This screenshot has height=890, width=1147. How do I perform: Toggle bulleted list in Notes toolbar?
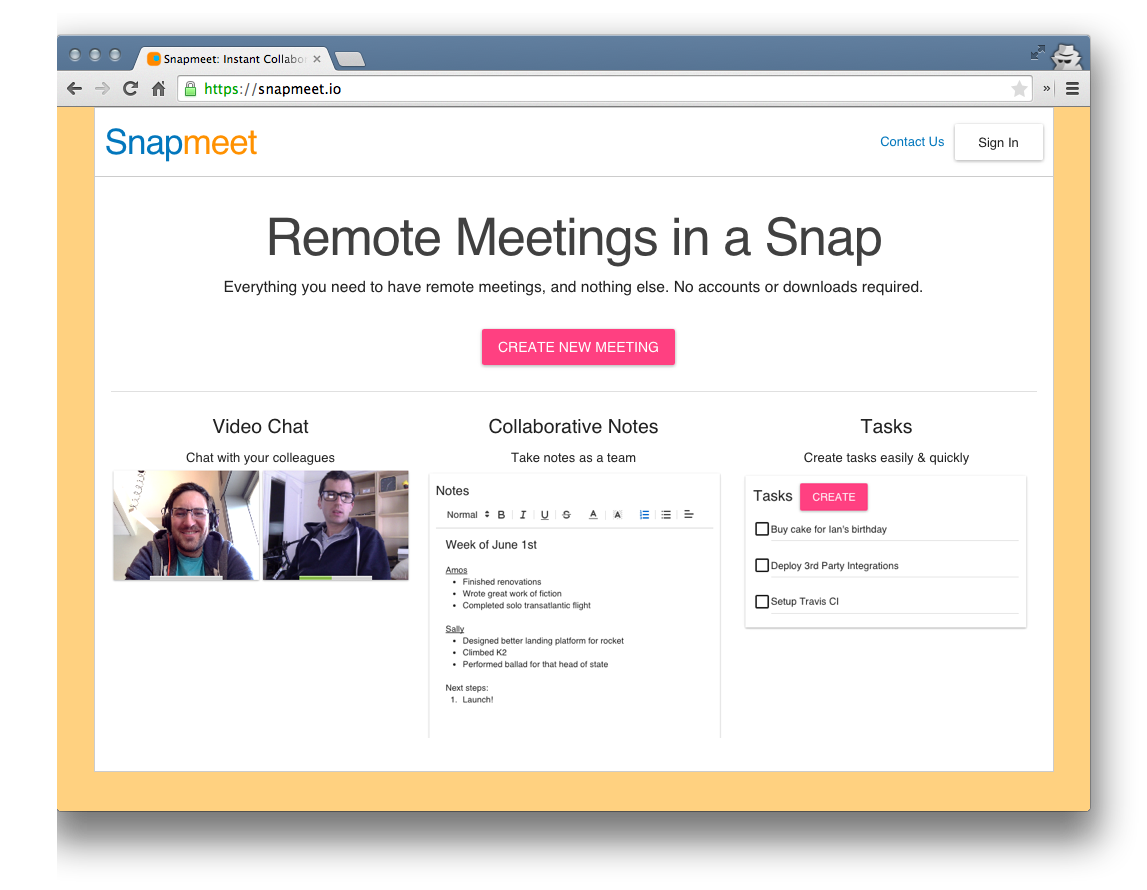point(666,515)
